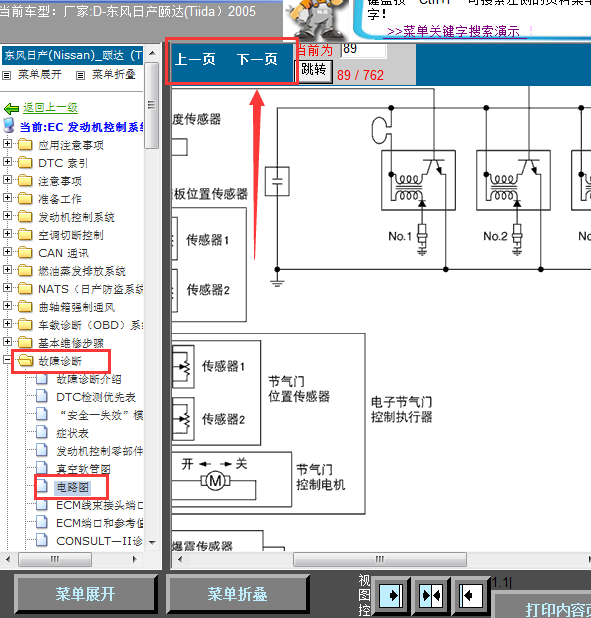
Task: Click the 东风日产(Nissan)_颐达 header item
Action: pos(73,55)
